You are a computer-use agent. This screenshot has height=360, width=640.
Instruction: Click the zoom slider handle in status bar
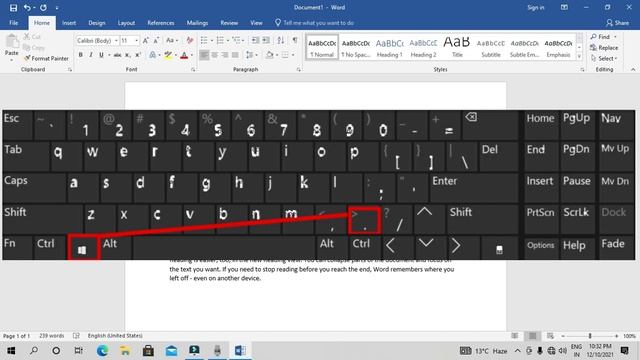pyautogui.click(x=589, y=336)
